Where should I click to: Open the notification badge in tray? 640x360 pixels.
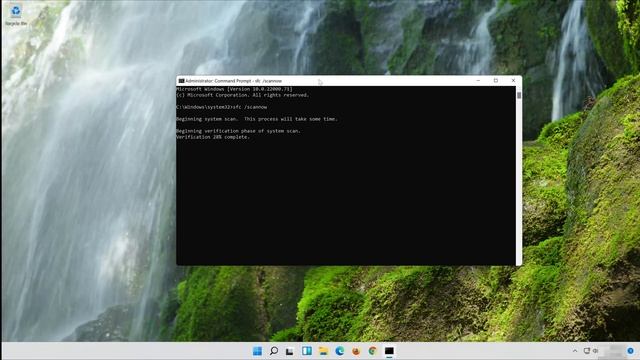tap(631, 351)
